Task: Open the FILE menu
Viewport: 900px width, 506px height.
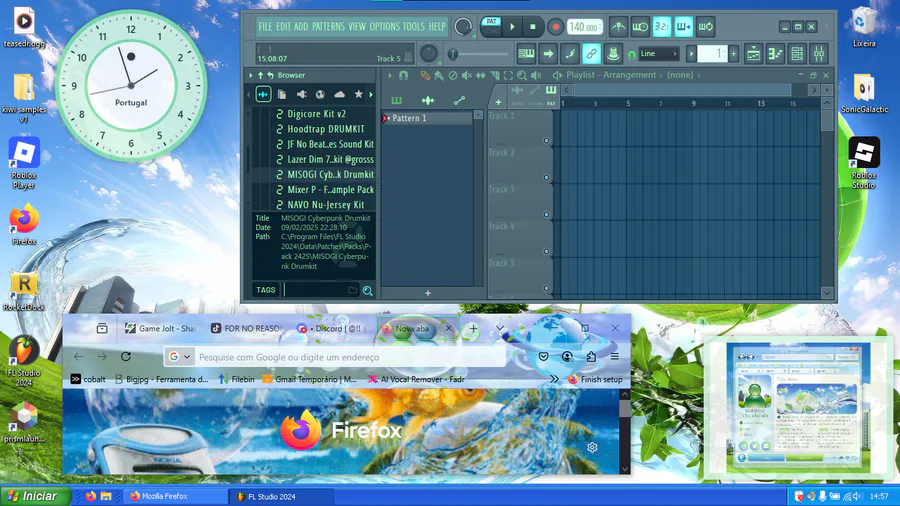Action: click(x=265, y=26)
